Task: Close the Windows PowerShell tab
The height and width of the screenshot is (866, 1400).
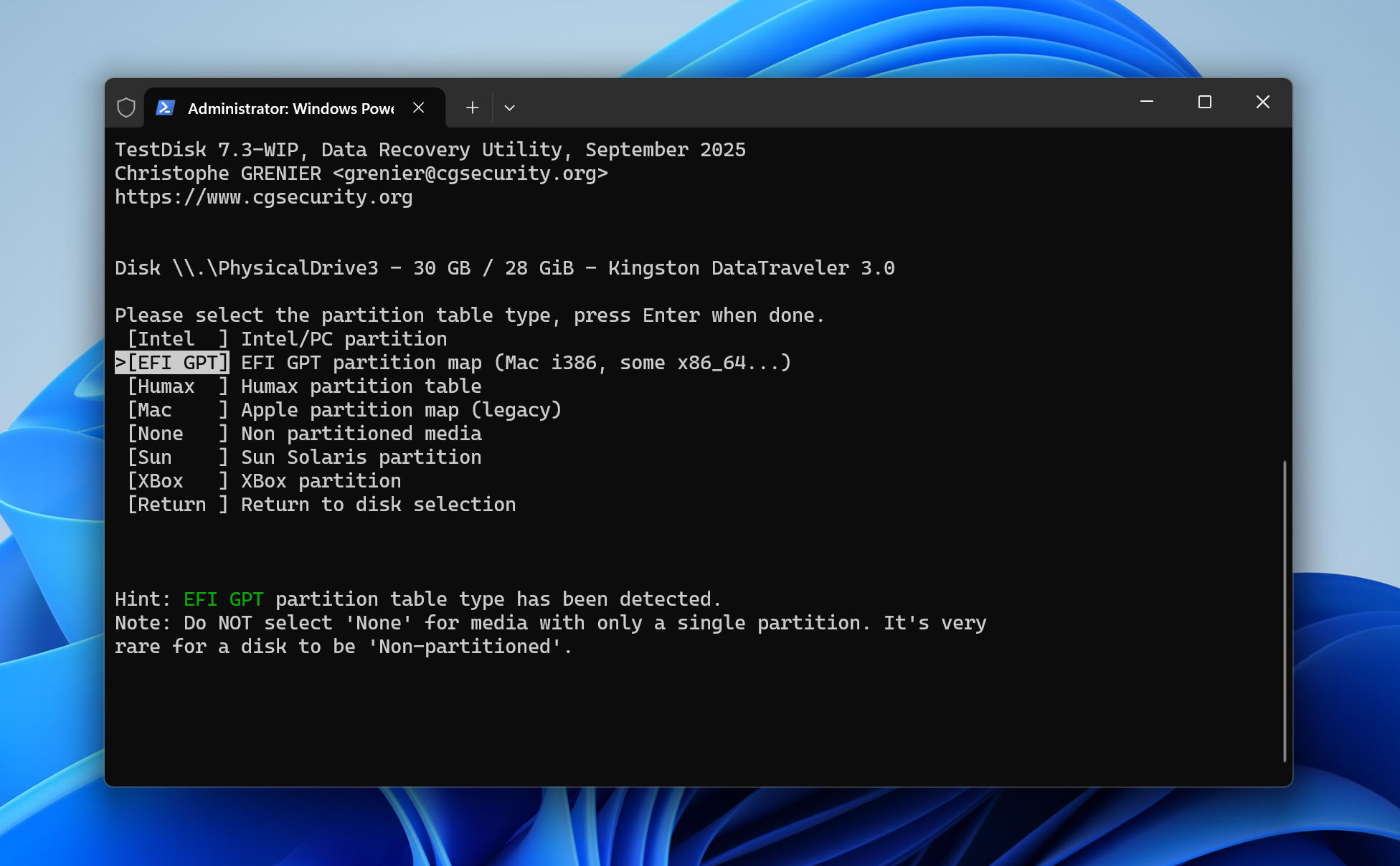Action: click(419, 108)
